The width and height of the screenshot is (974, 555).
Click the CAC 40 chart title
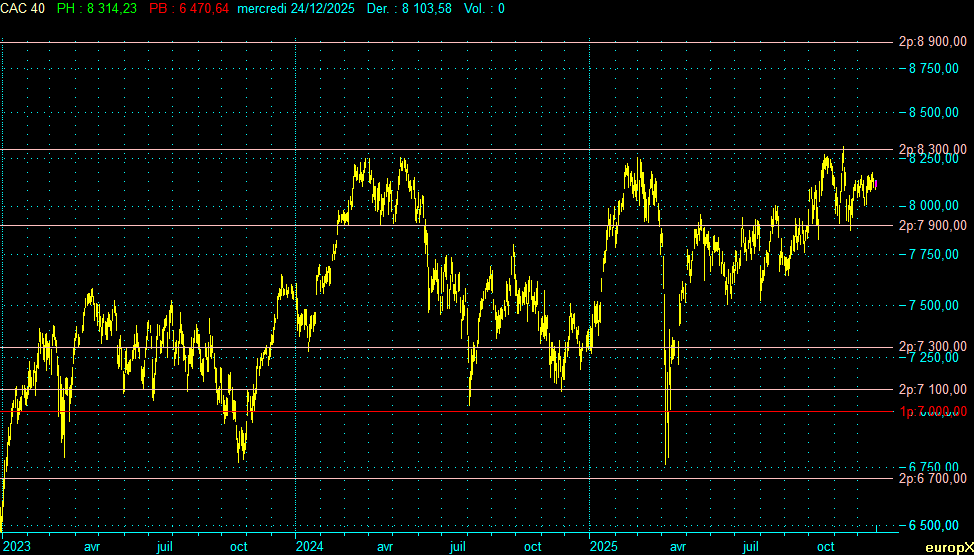[23, 8]
